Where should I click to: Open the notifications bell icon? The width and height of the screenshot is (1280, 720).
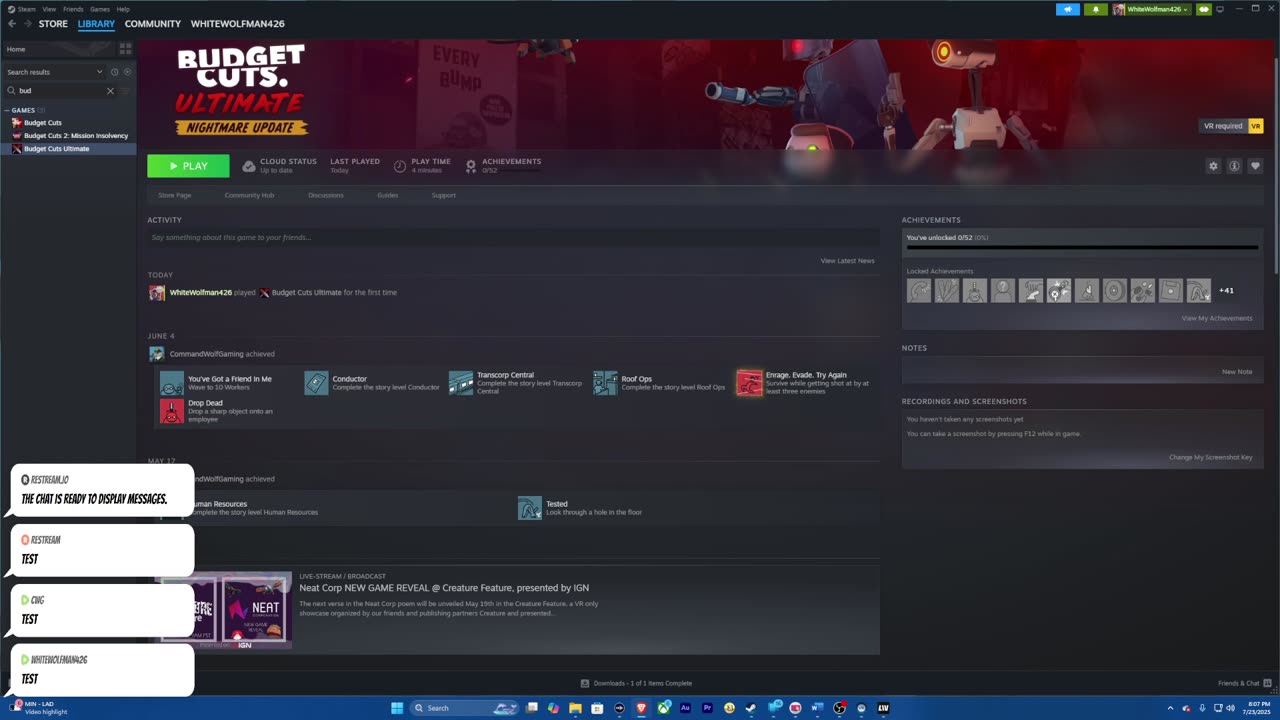pos(1096,9)
